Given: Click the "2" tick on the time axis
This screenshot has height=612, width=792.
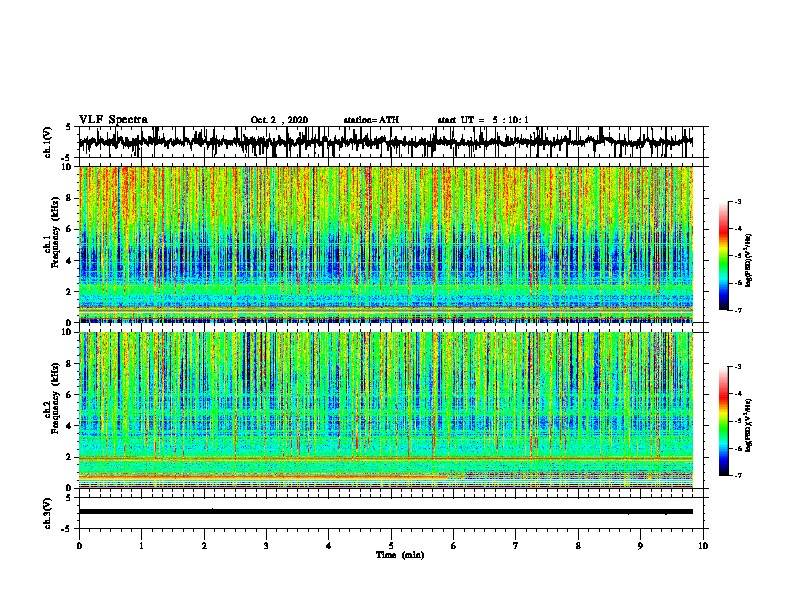Looking at the screenshot, I should tap(204, 546).
